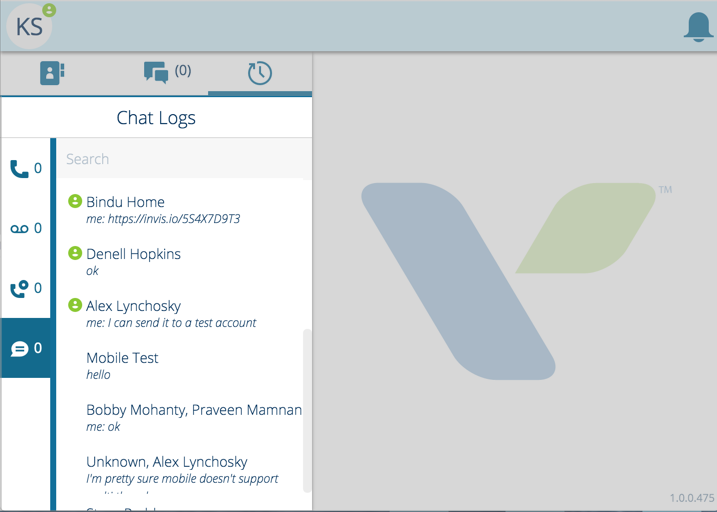Click the green presence status on avatar
This screenshot has width=717, height=512.
49,10
